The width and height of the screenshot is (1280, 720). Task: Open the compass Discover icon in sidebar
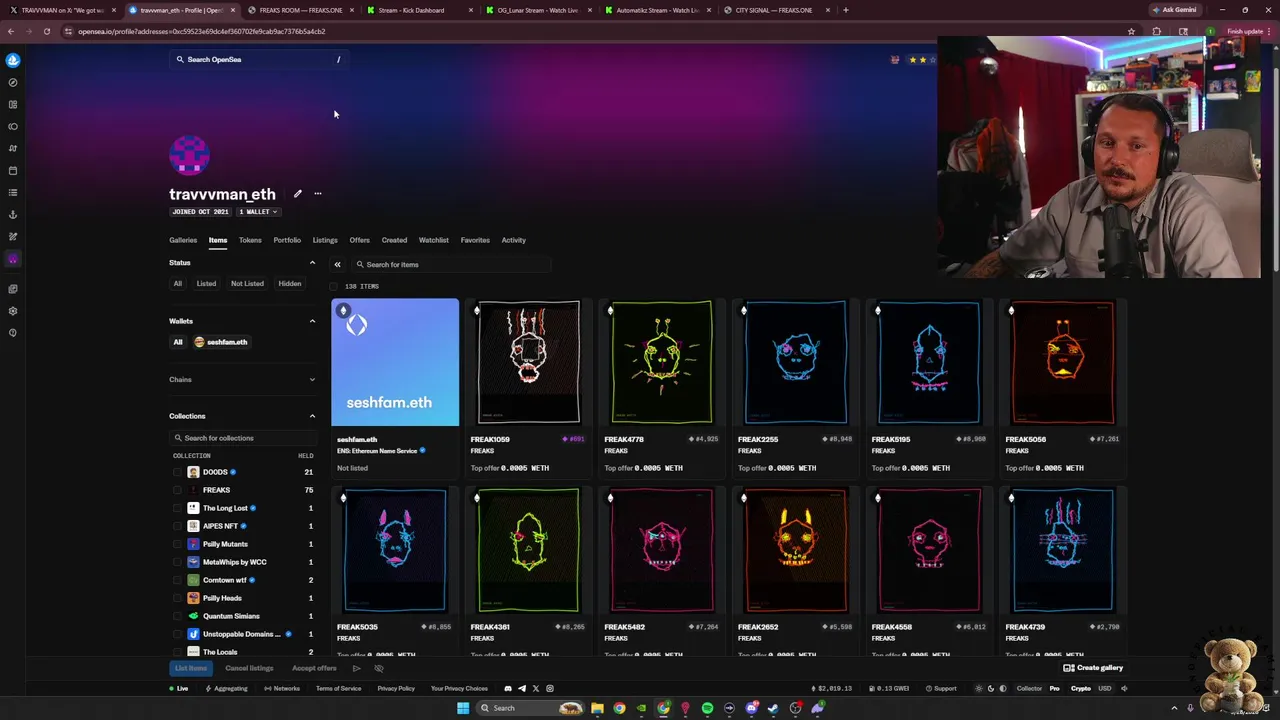[x=13, y=83]
